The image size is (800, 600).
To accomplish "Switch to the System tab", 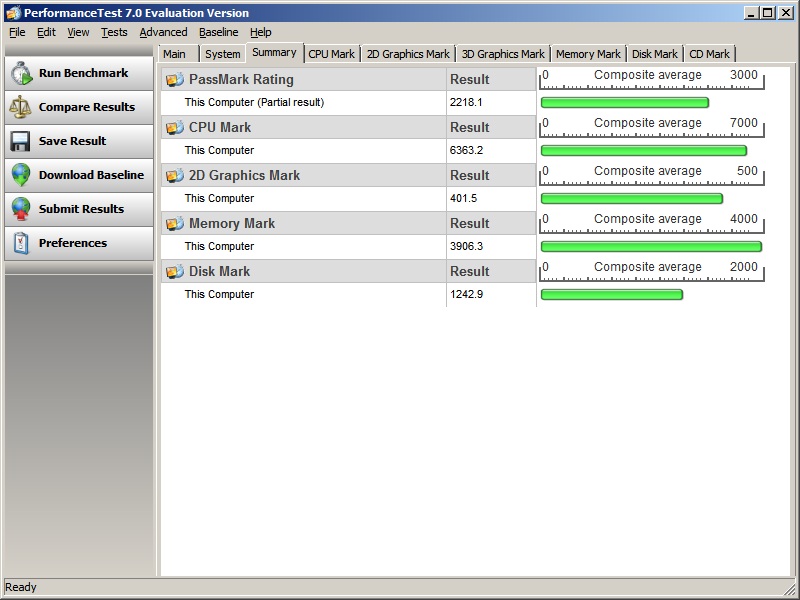I will tap(222, 54).
